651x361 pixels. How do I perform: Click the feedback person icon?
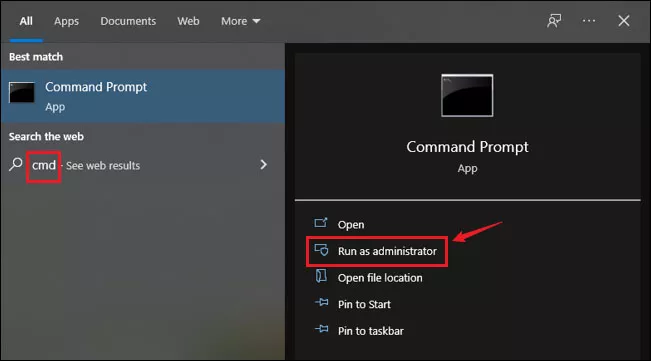[x=554, y=21]
